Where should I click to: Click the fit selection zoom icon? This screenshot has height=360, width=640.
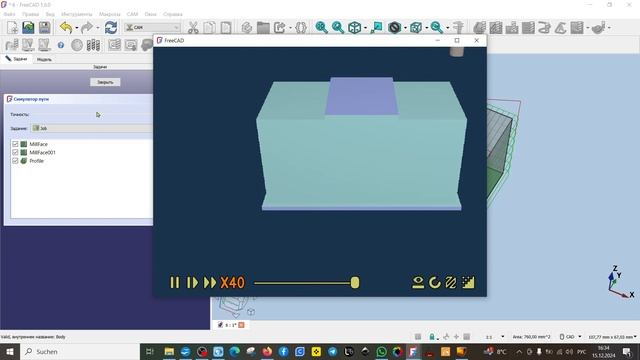338,27
